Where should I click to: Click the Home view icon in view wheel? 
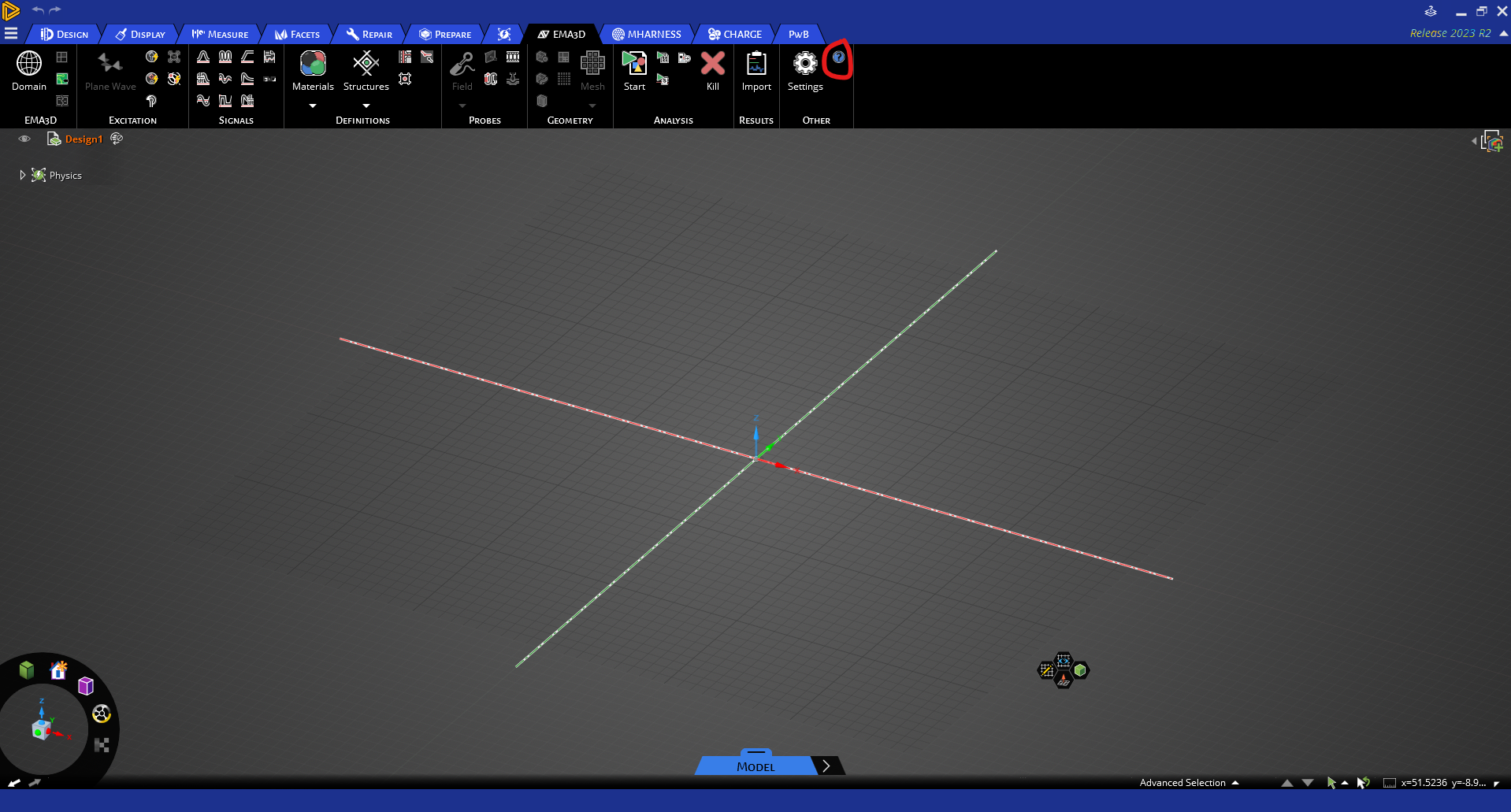click(58, 670)
